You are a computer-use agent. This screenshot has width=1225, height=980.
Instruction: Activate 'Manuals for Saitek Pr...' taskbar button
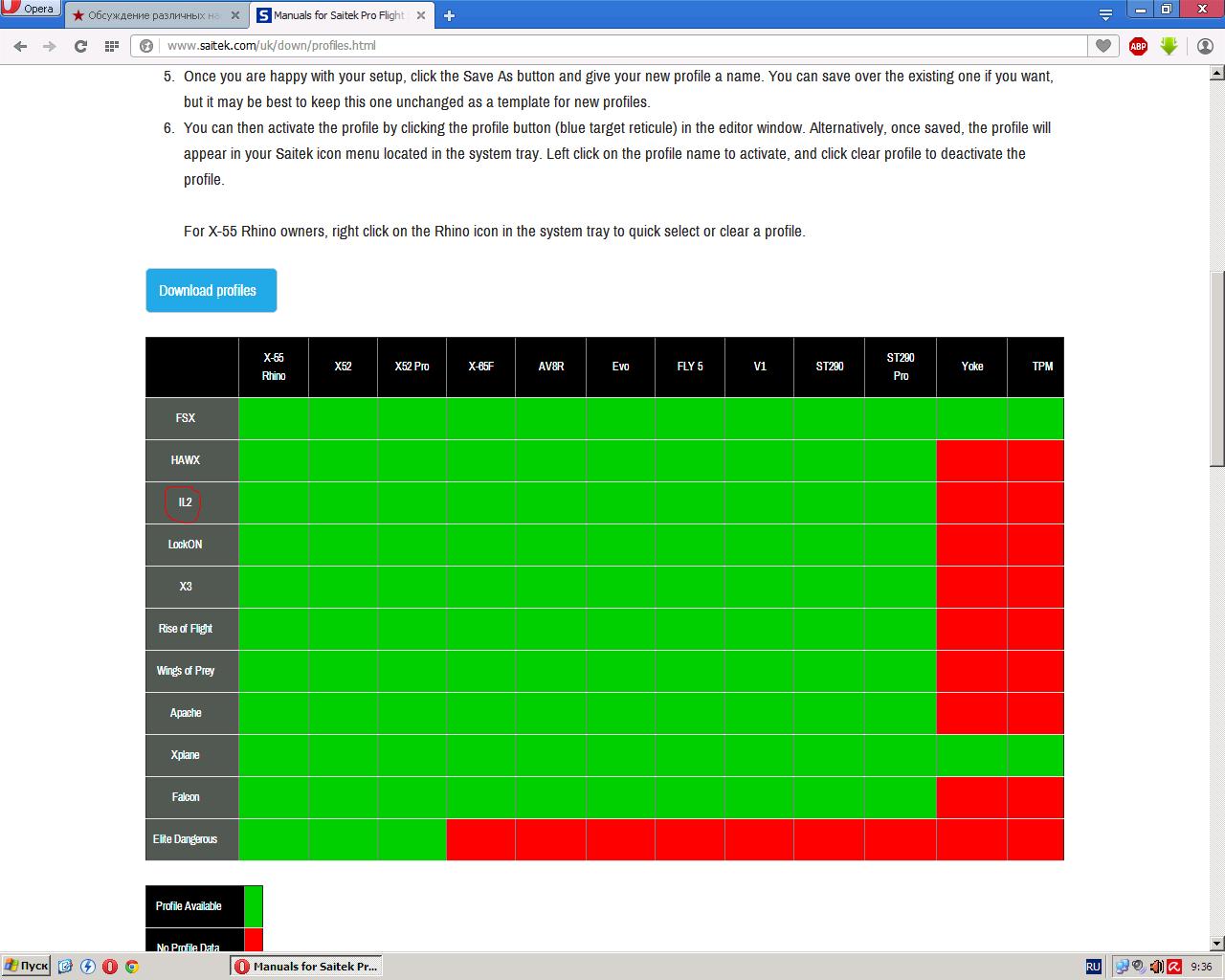tap(306, 967)
